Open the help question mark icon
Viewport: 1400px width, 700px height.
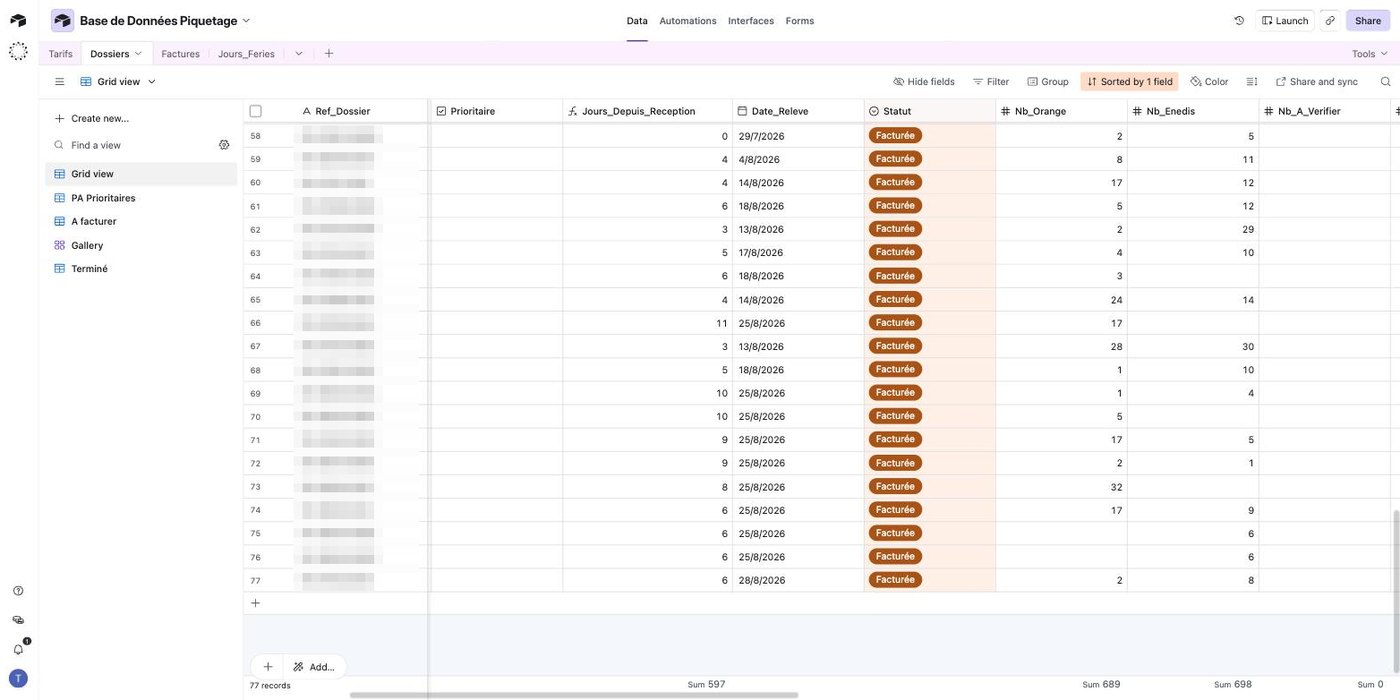click(18, 591)
